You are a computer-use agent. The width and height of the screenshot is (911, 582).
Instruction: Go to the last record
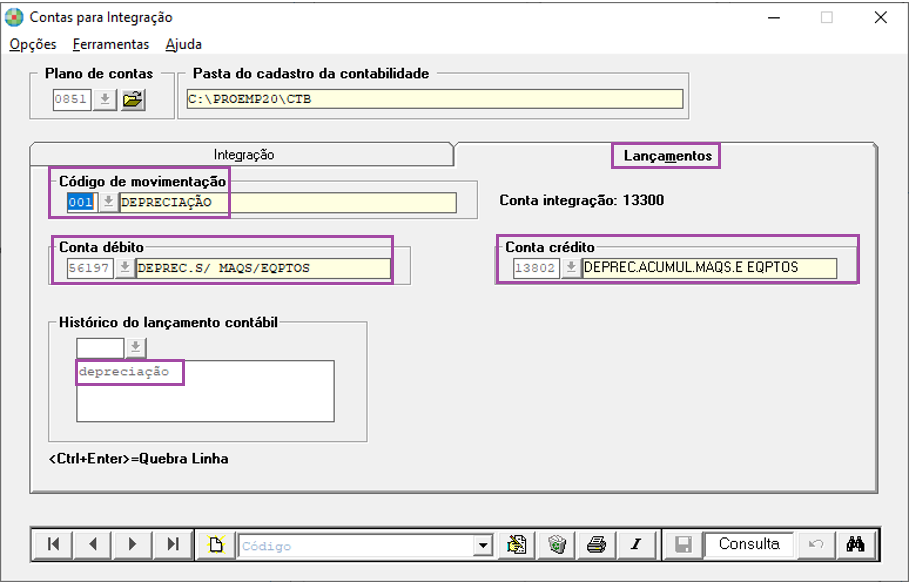point(173,544)
